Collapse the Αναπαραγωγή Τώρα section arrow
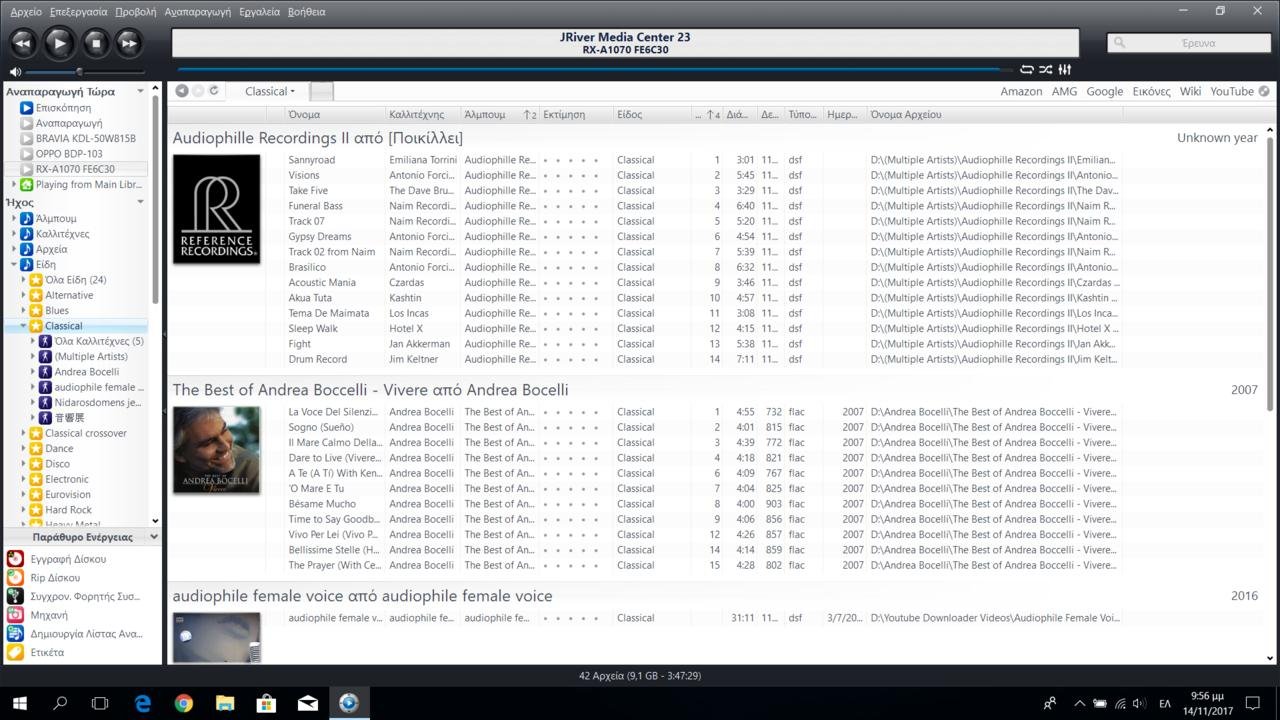The image size is (1280, 720). pyautogui.click(x=140, y=91)
